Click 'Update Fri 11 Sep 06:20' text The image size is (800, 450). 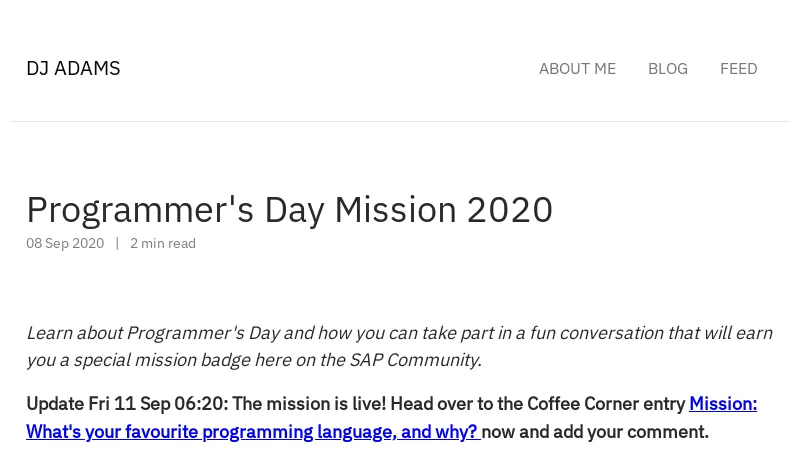[126, 404]
